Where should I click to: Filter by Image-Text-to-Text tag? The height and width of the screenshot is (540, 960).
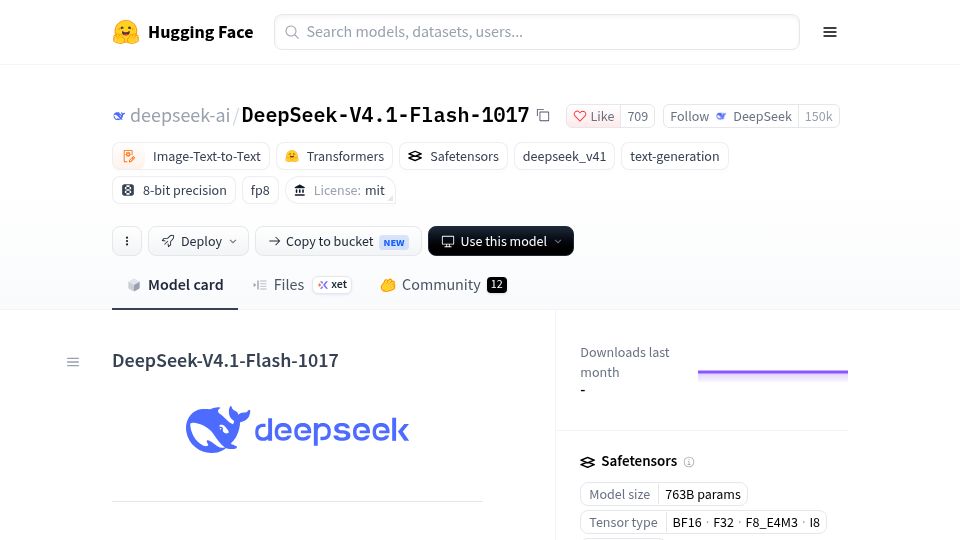tap(191, 156)
